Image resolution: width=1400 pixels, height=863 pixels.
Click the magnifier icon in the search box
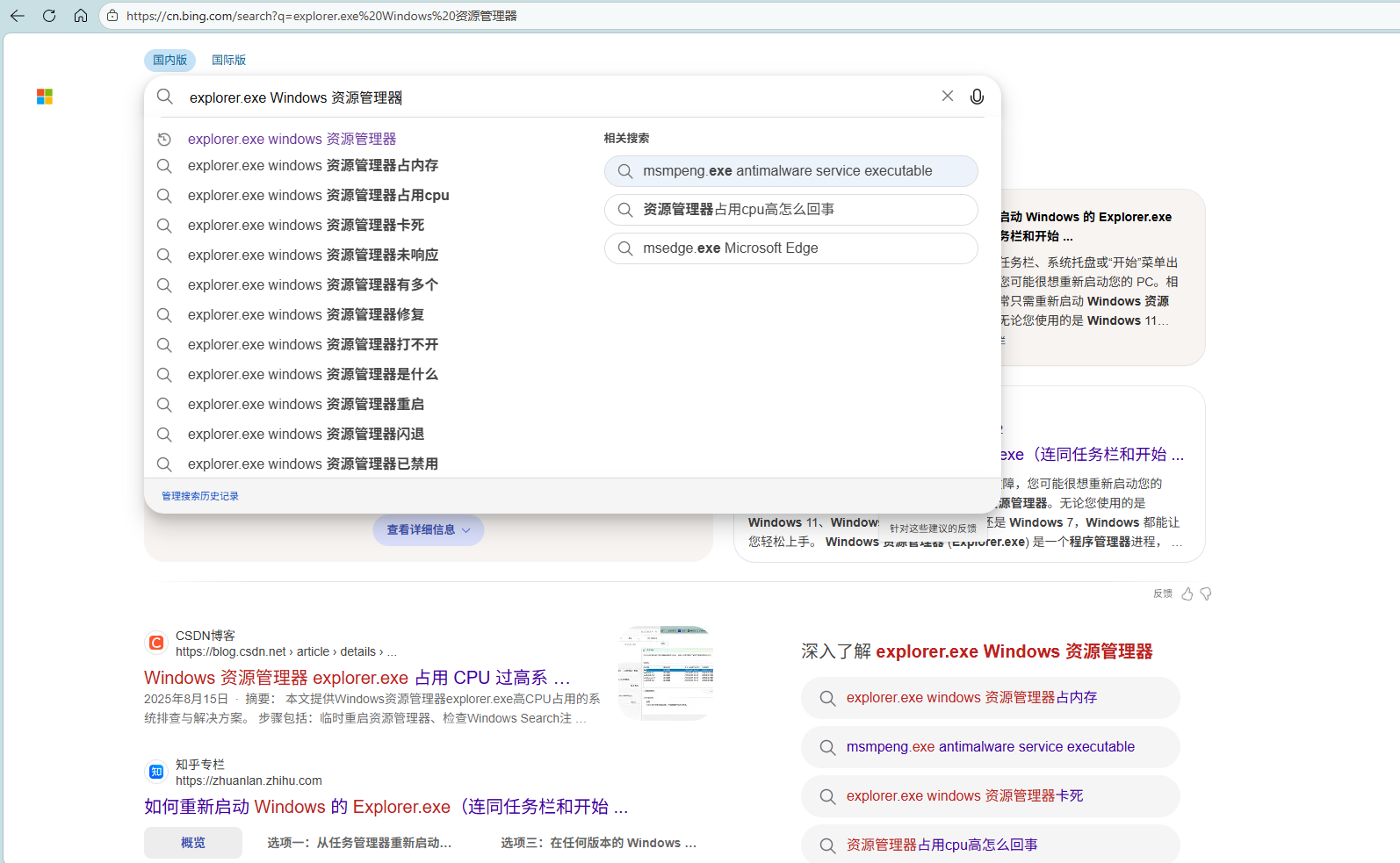click(x=165, y=97)
